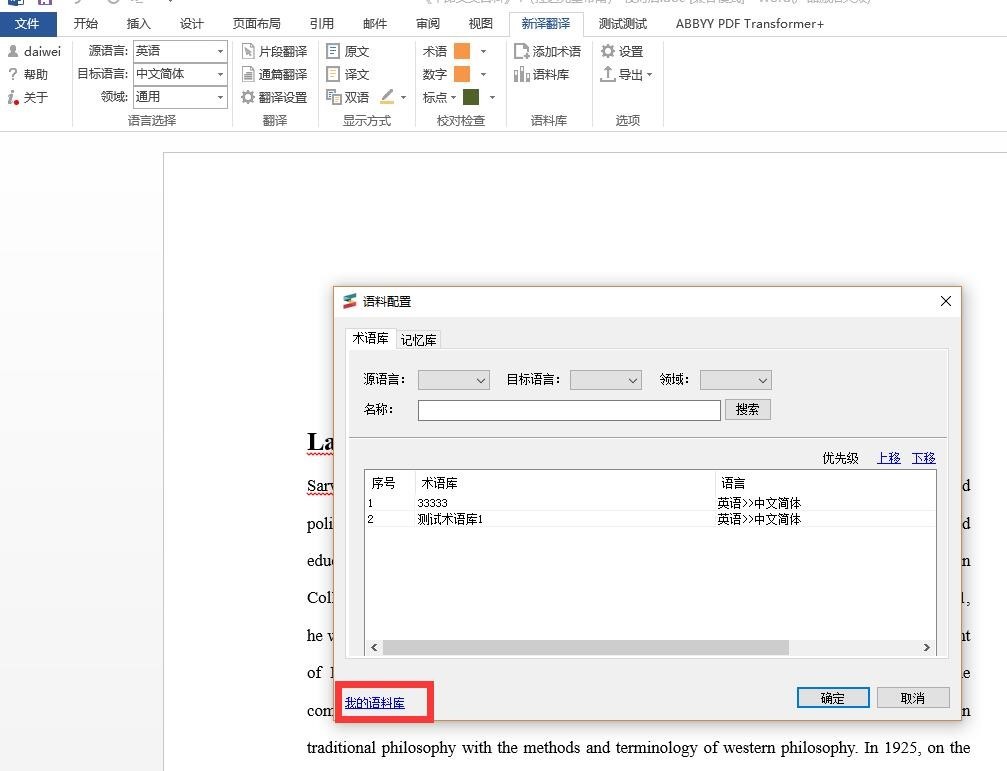The image size is (1007, 771).
Task: Switch to the 审阅 ribbon tab
Action: point(428,24)
